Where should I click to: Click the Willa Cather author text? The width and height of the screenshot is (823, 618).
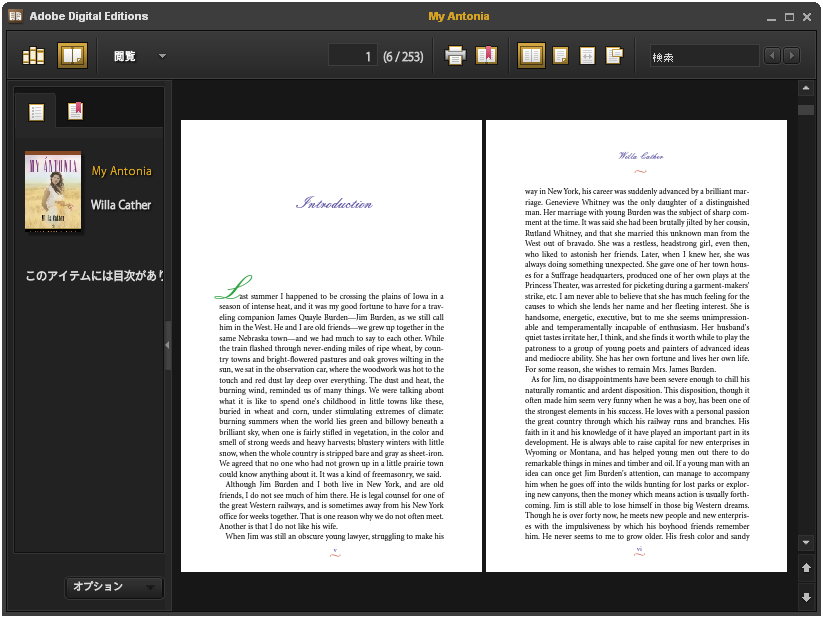[x=121, y=205]
